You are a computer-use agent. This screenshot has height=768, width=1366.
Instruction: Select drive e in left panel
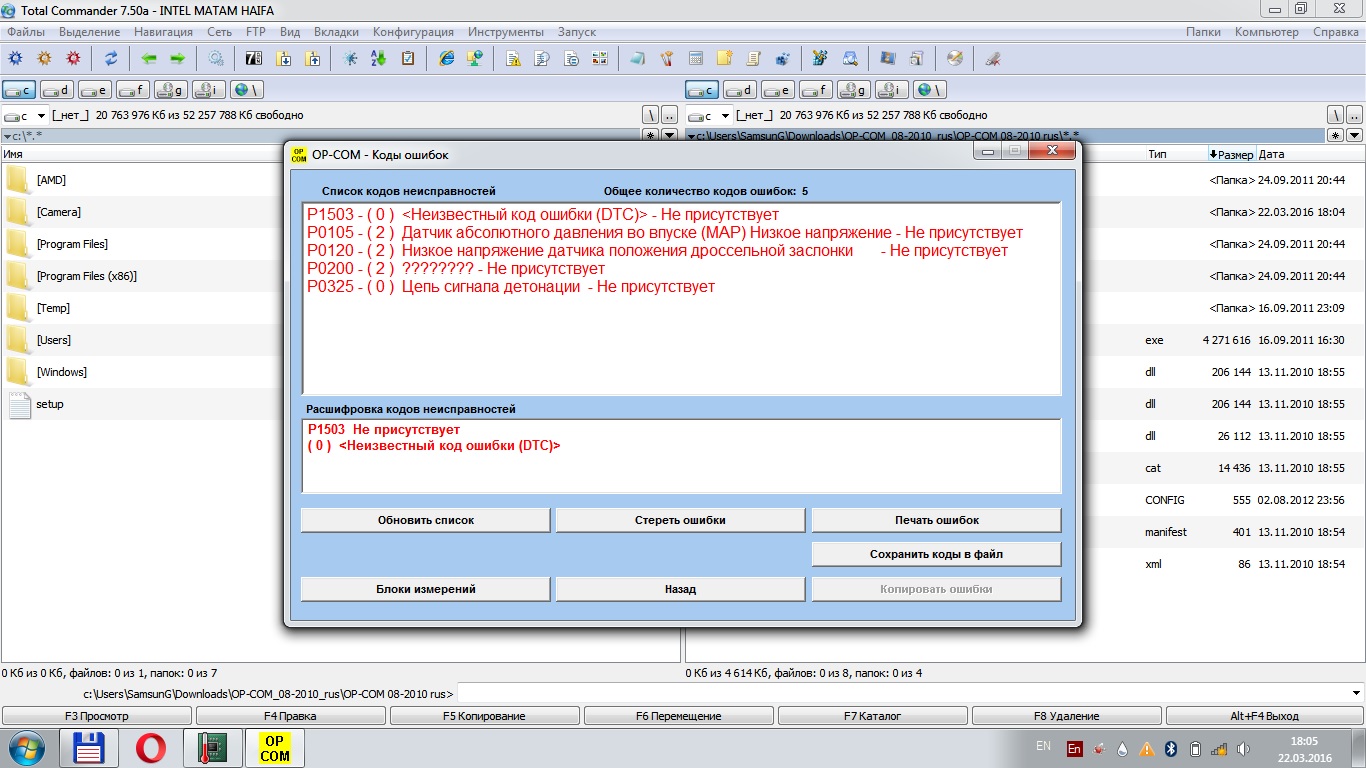click(95, 90)
